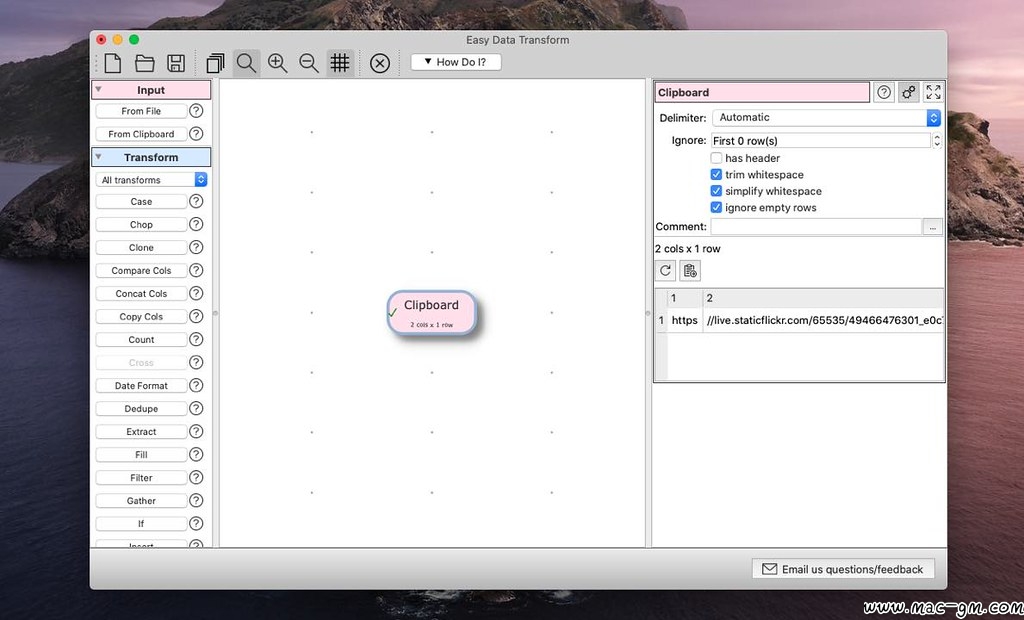Open help for From File
The width and height of the screenshot is (1024, 620).
196,111
